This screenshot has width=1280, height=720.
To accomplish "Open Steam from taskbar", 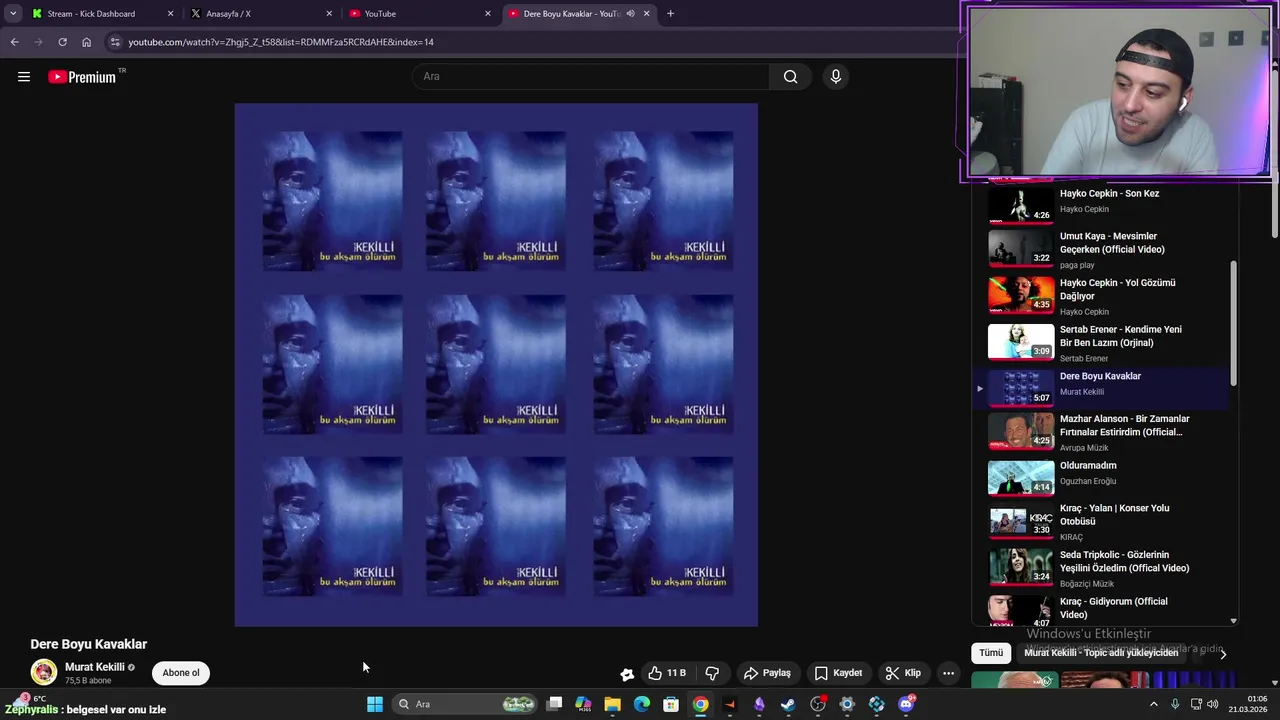I will coord(789,704).
